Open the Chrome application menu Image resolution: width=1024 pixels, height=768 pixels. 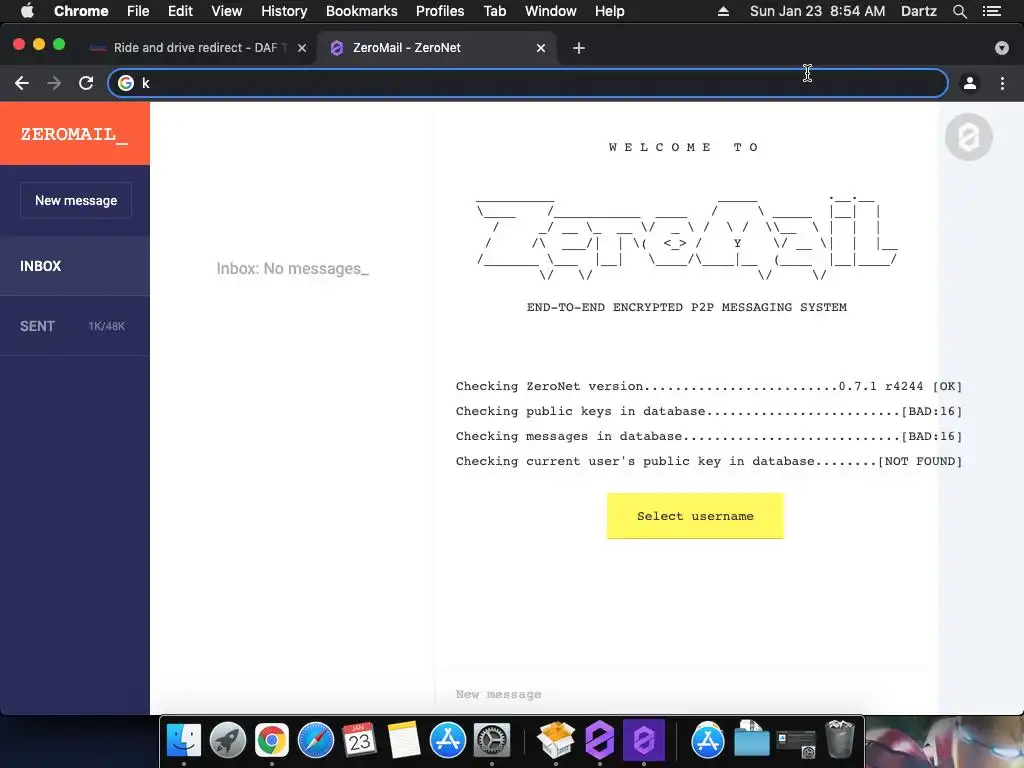tap(81, 11)
